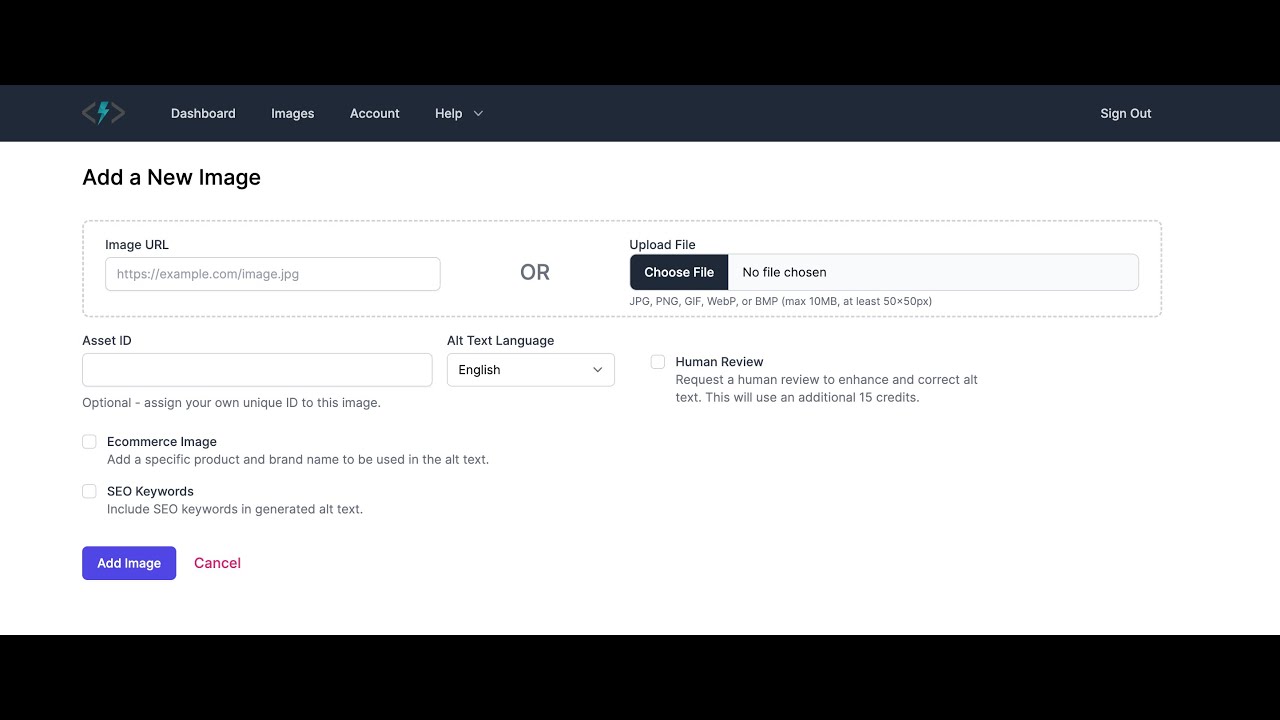Screen dimensions: 1280x720
Task: Click the Add a New Image heading
Action: pos(170,177)
